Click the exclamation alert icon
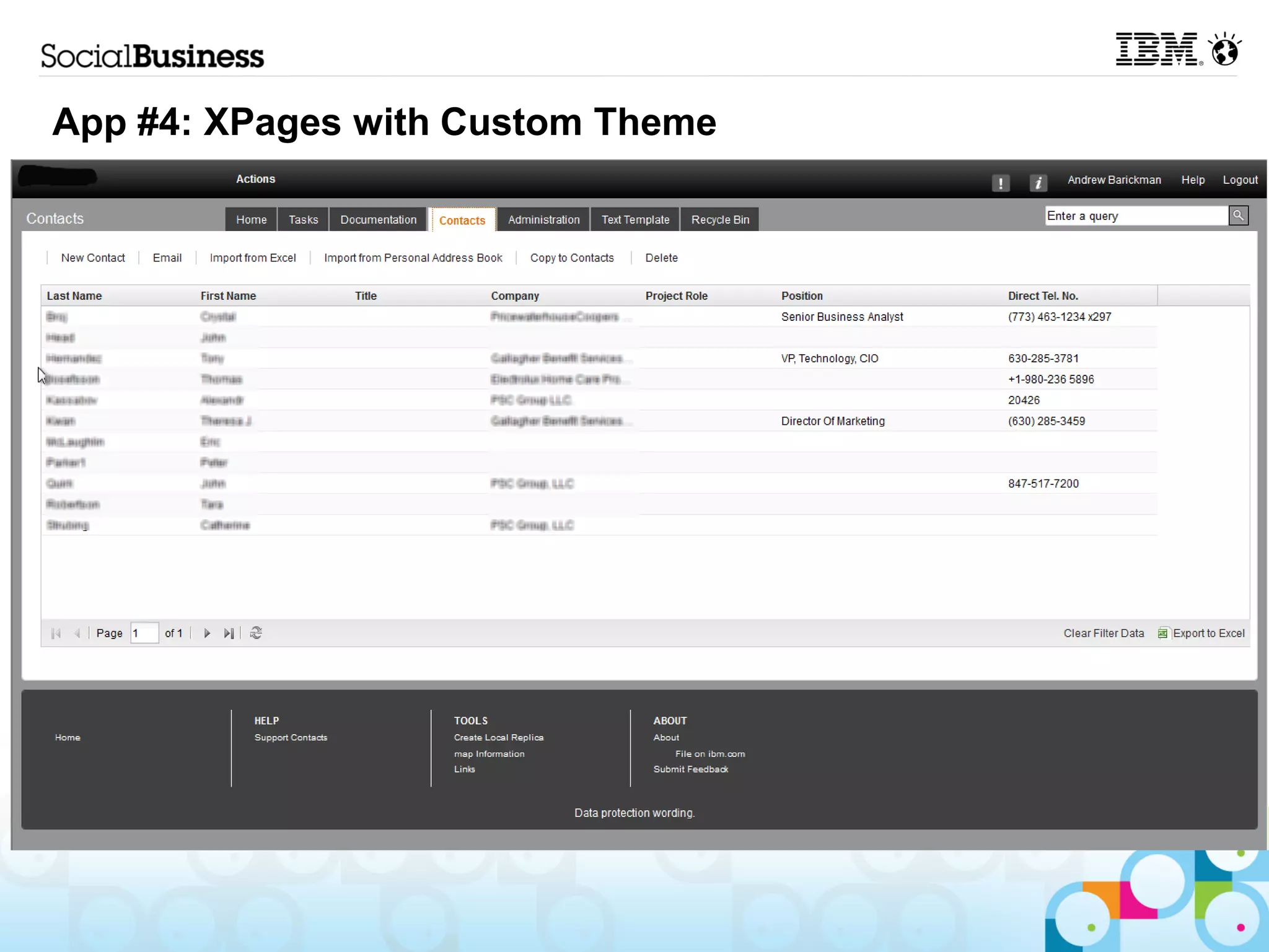Screen dimensions: 1269x952 (1000, 182)
